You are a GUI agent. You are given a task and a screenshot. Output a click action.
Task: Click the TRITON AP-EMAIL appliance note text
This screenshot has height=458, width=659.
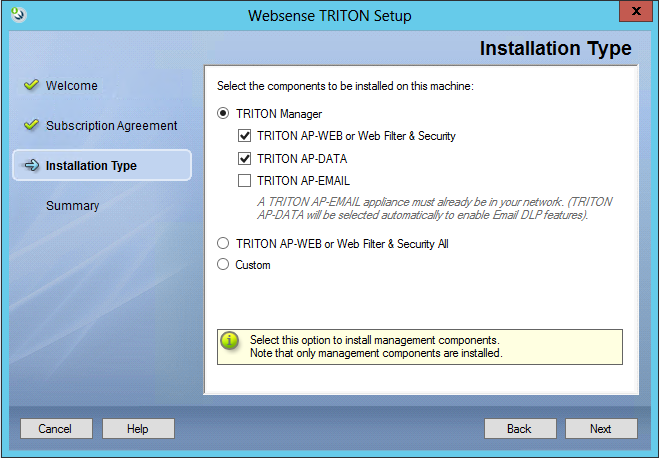435,208
